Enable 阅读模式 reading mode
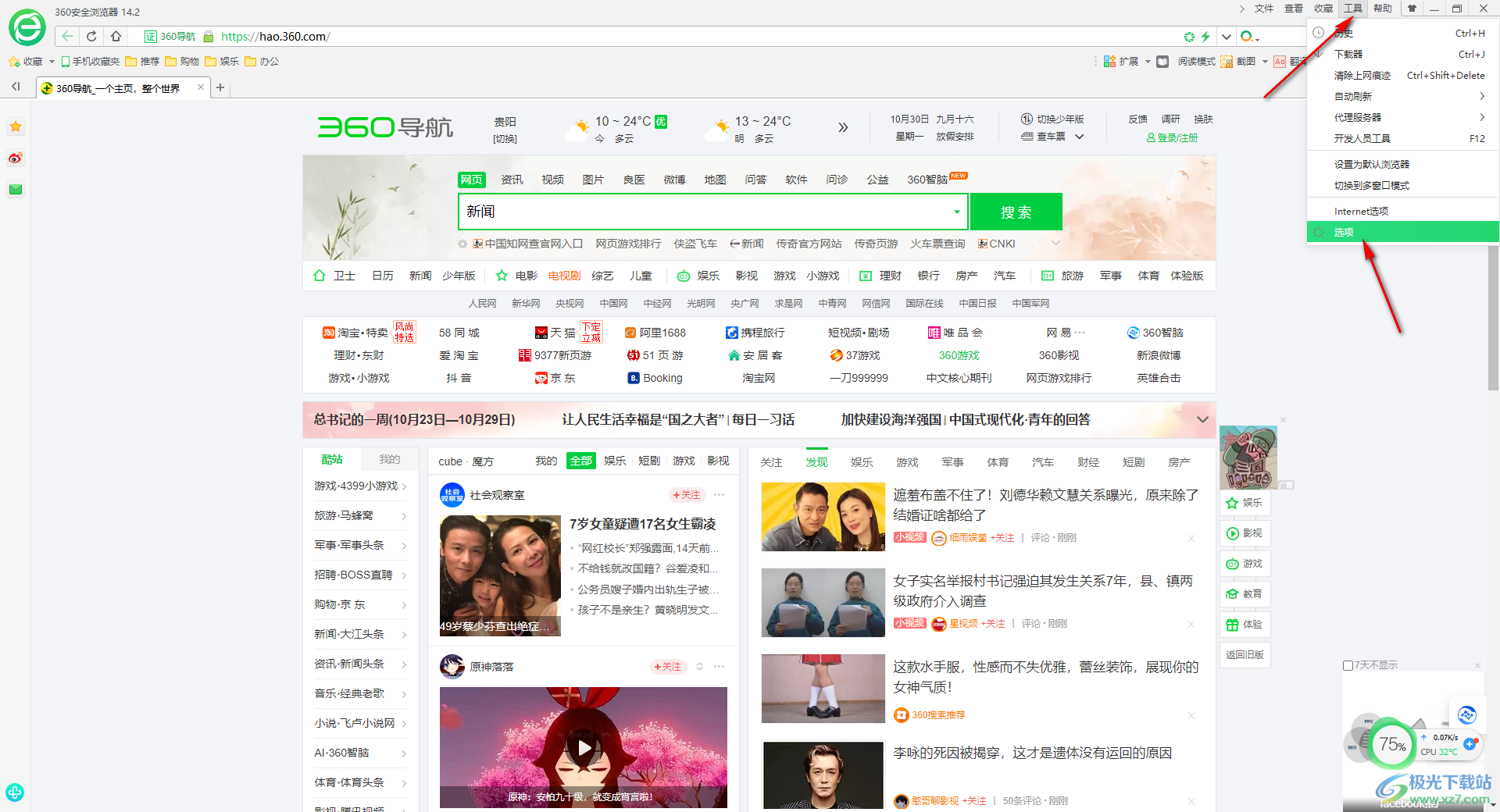 [x=1186, y=62]
